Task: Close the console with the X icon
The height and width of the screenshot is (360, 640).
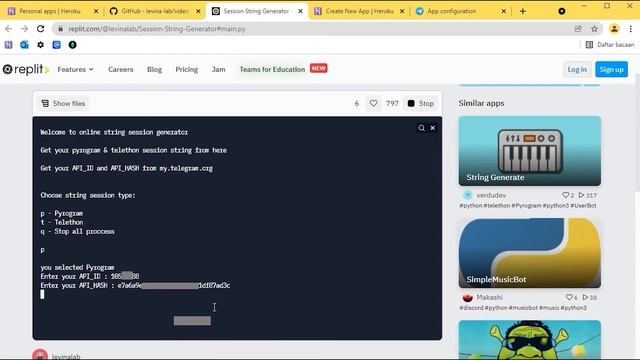Action: coord(433,128)
